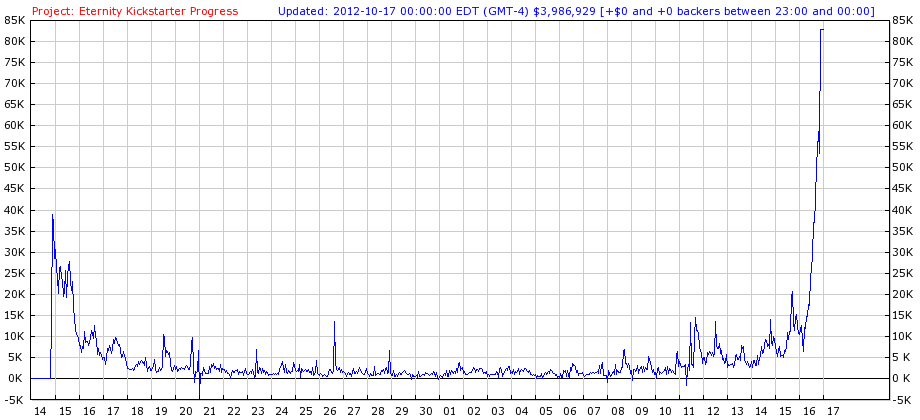Pick the date label 21 on the x-axis
This screenshot has width=920, height=420.
[x=210, y=411]
